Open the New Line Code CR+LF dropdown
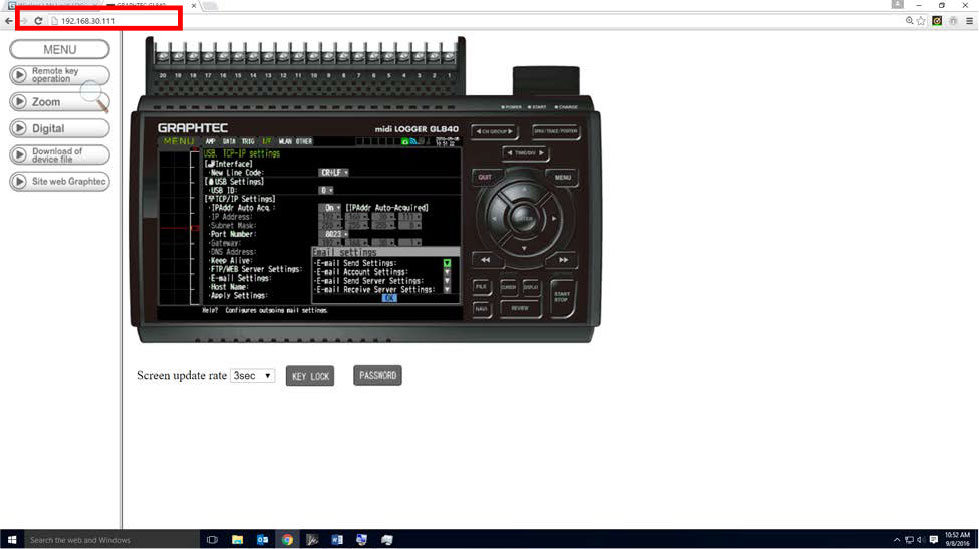Screen dimensions: 979x549 coord(333,173)
